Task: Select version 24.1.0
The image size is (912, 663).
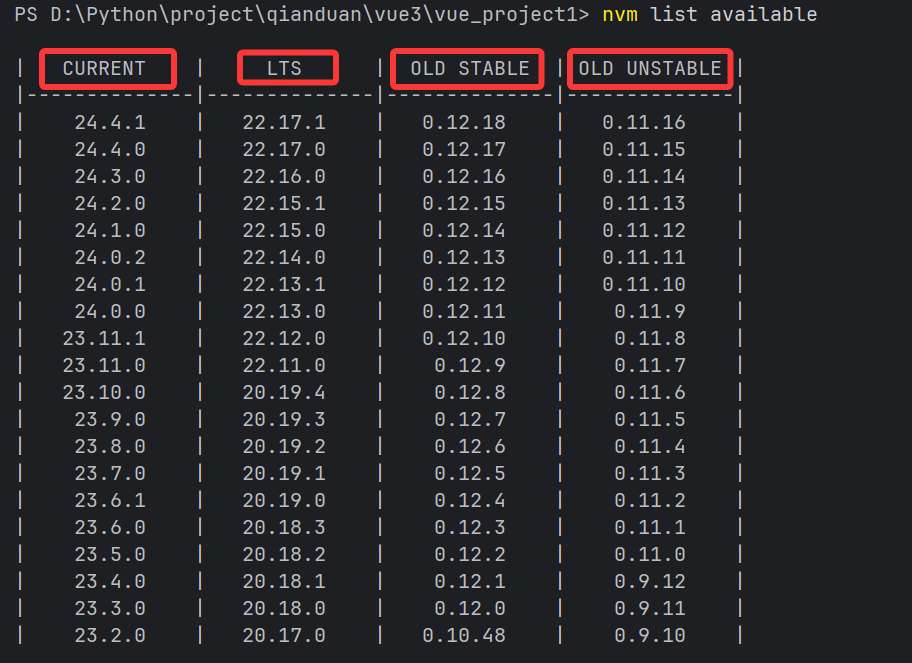Action: [x=110, y=230]
